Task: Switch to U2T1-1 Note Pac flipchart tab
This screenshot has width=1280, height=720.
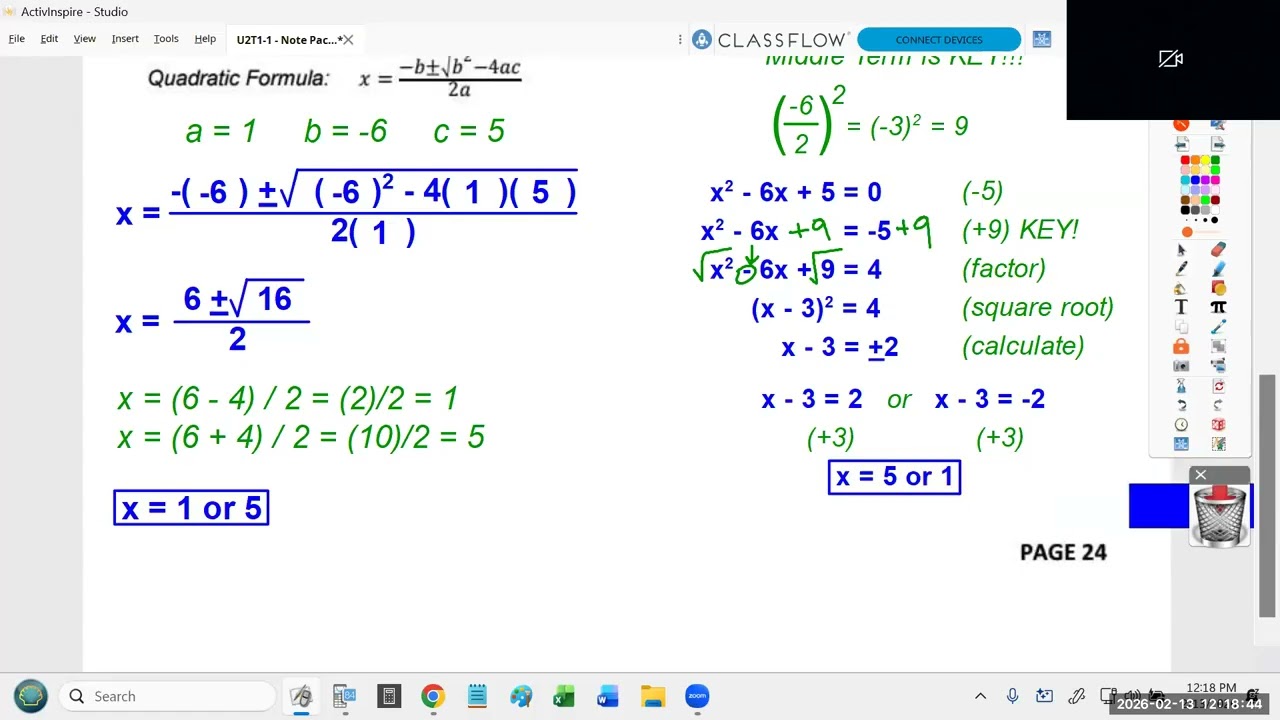Action: point(288,40)
